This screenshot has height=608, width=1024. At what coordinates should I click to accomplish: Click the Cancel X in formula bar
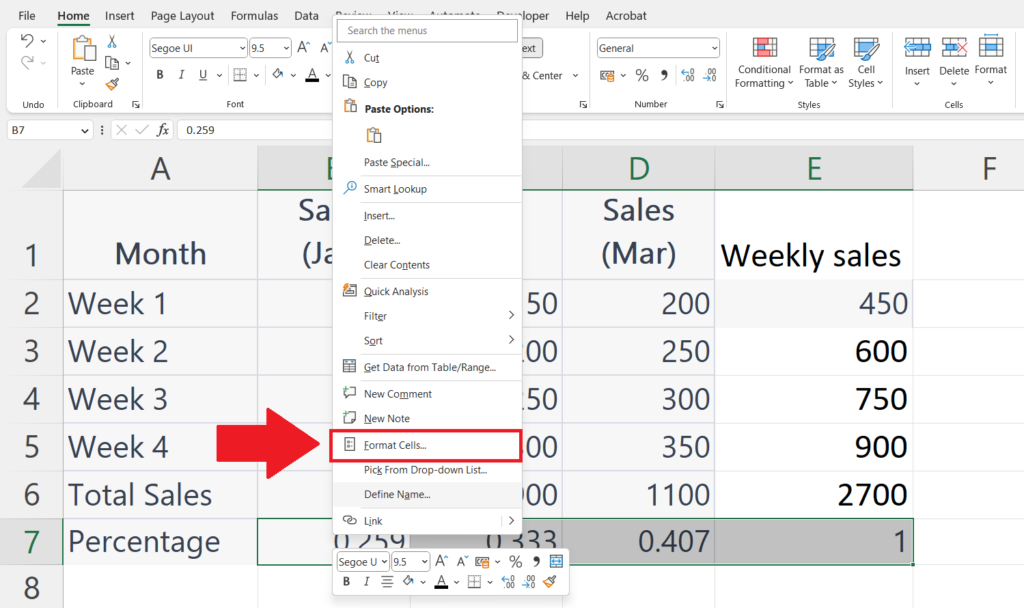[121, 130]
